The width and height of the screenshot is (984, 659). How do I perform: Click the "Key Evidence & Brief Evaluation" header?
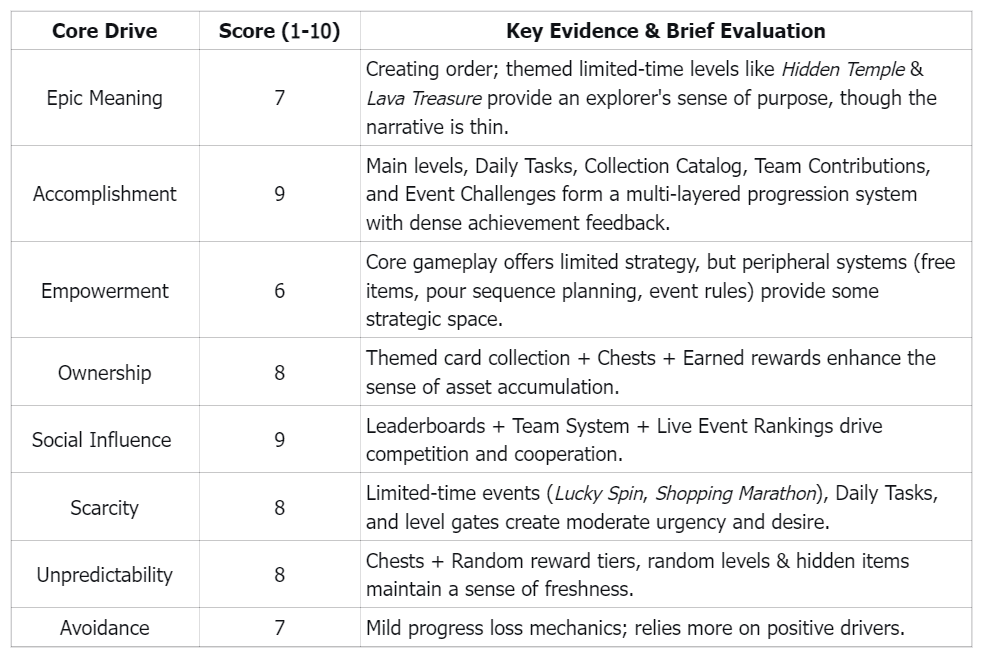[x=665, y=31]
